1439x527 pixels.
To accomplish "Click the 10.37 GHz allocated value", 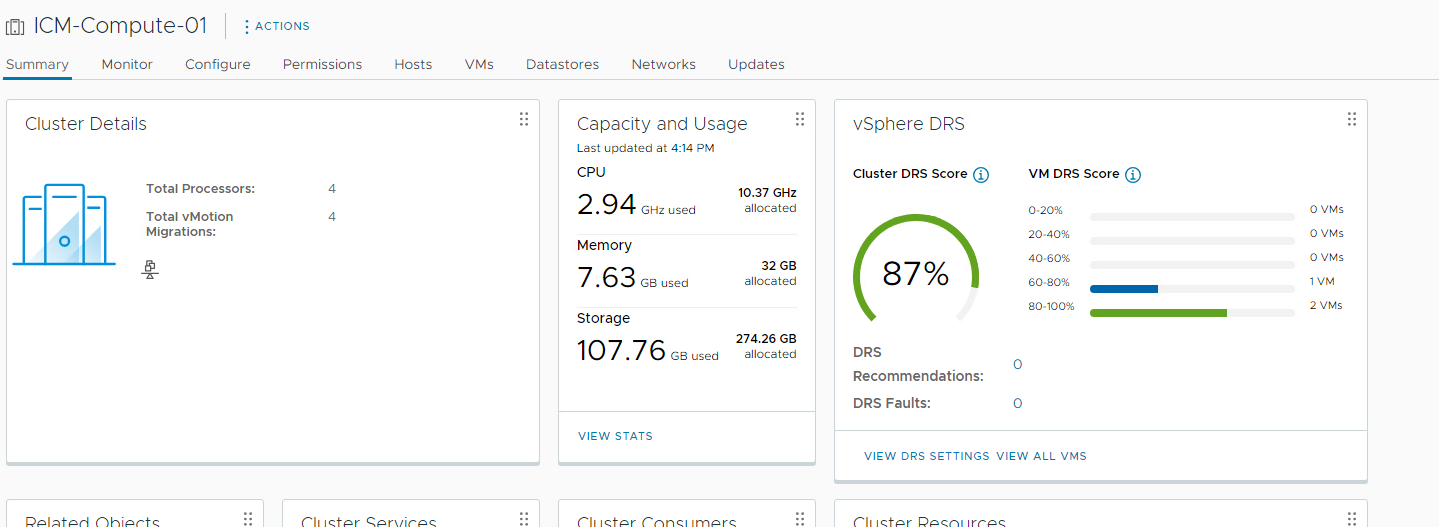I will coord(767,200).
